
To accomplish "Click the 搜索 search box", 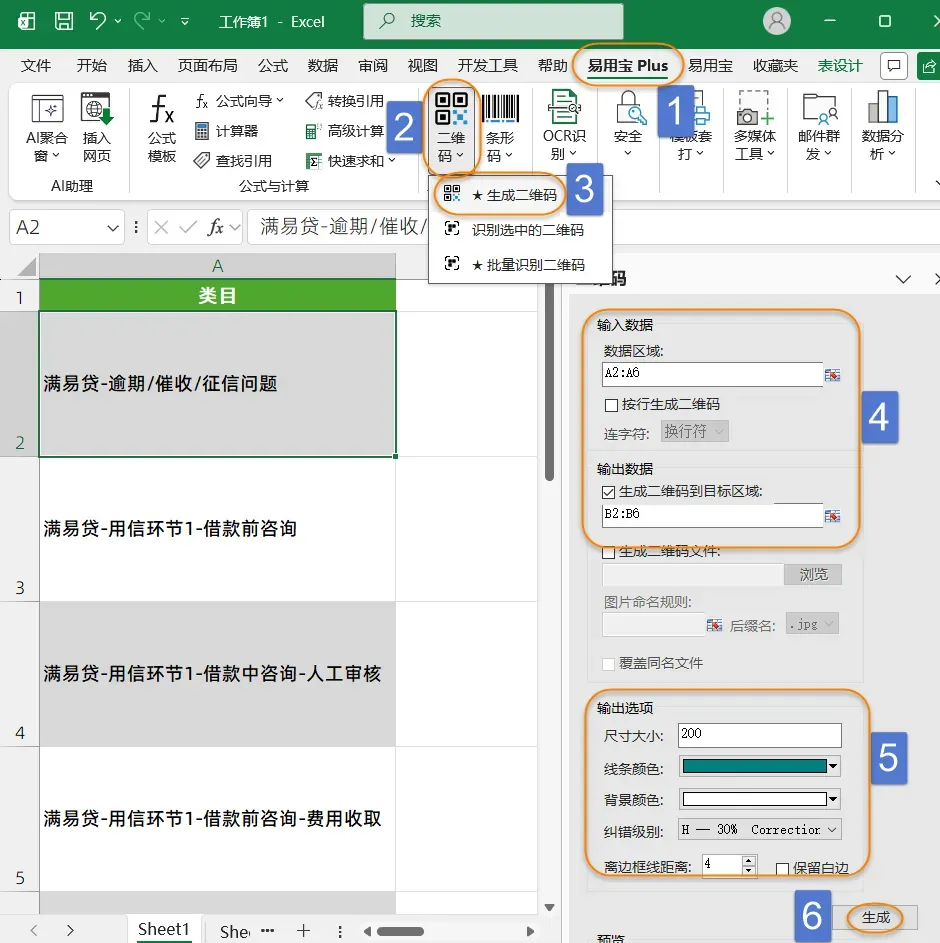I will pos(493,21).
